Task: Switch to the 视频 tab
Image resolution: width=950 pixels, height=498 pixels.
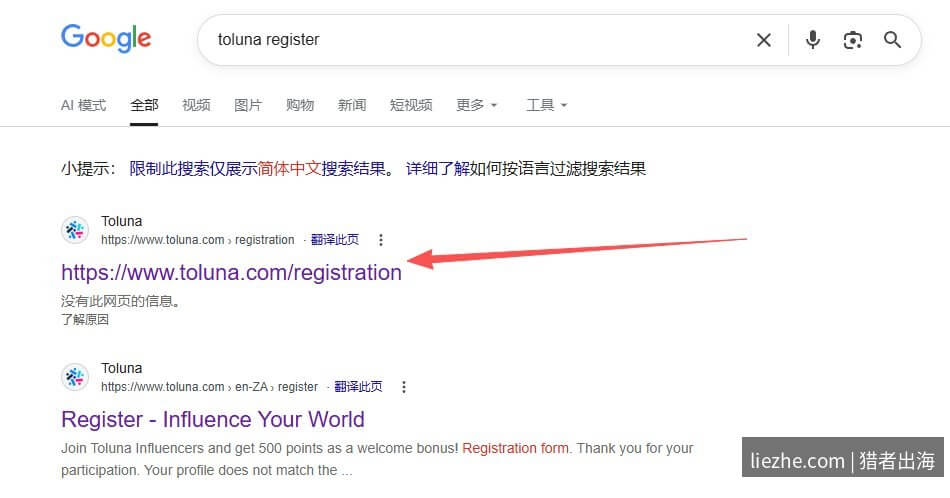Action: point(196,105)
